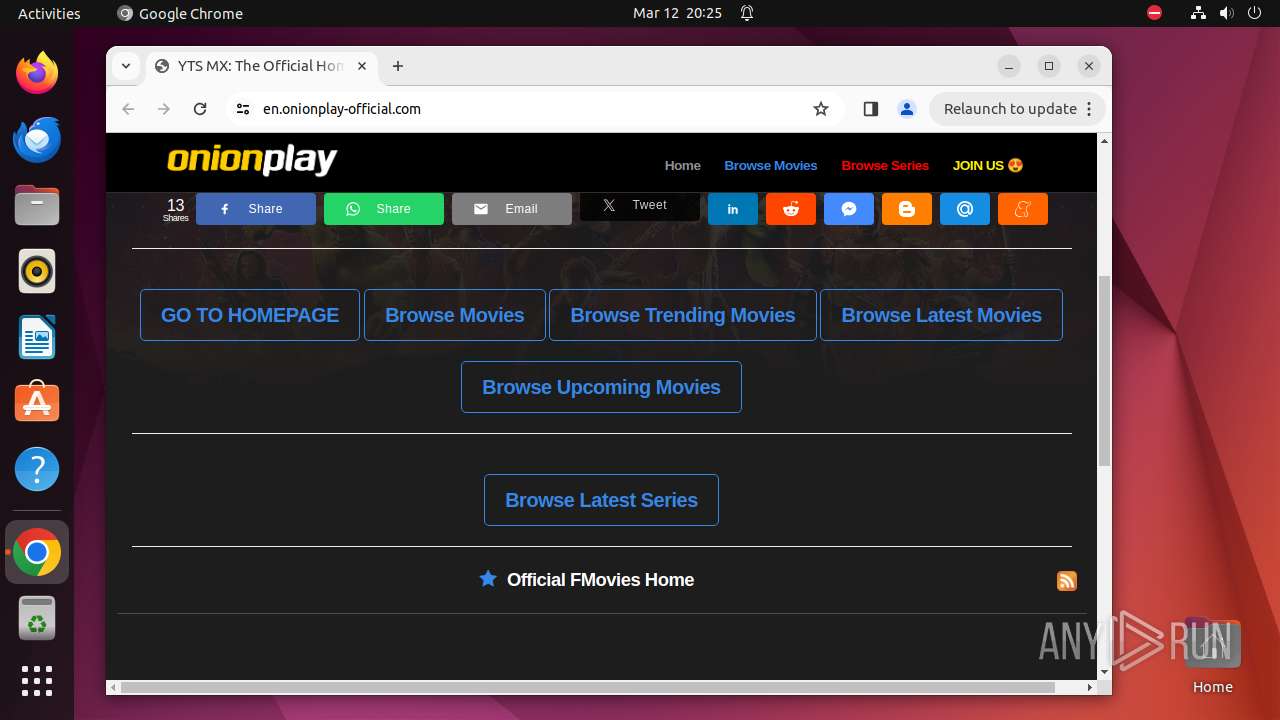Screen dimensions: 1280x720
Task: Open a new Chrome tab
Action: click(398, 66)
